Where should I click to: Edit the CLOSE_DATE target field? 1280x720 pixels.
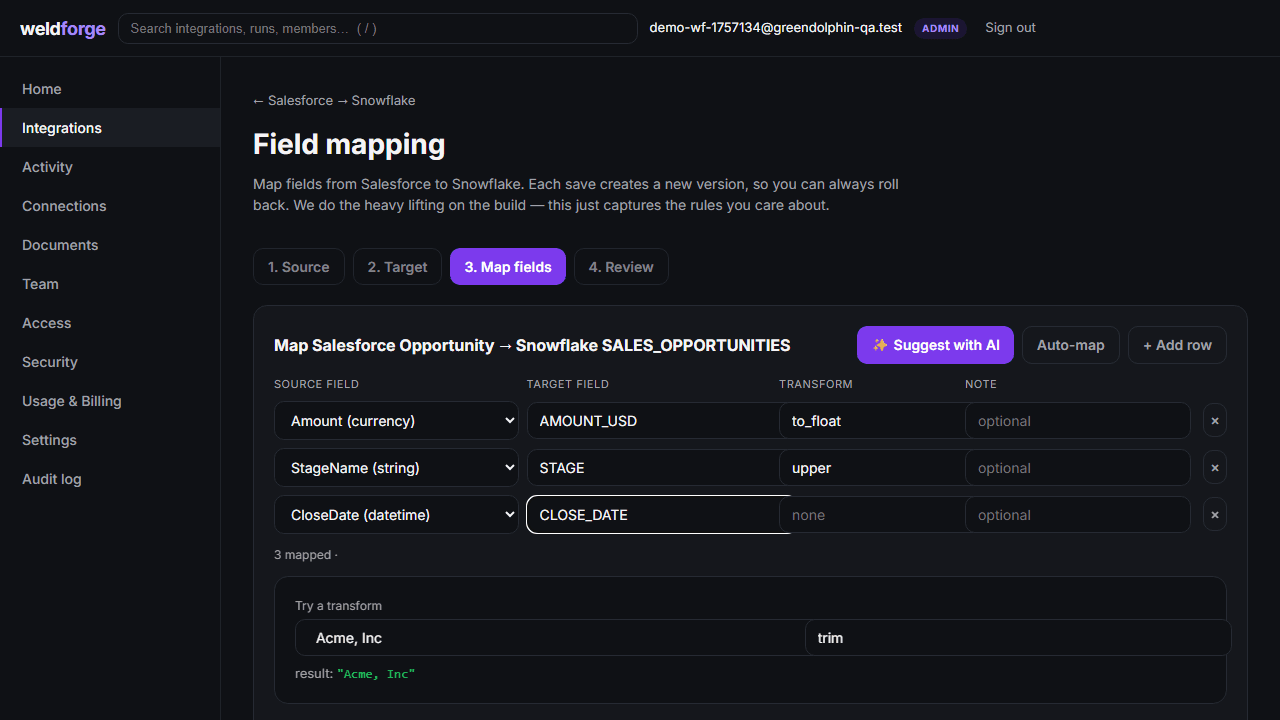pyautogui.click(x=653, y=515)
